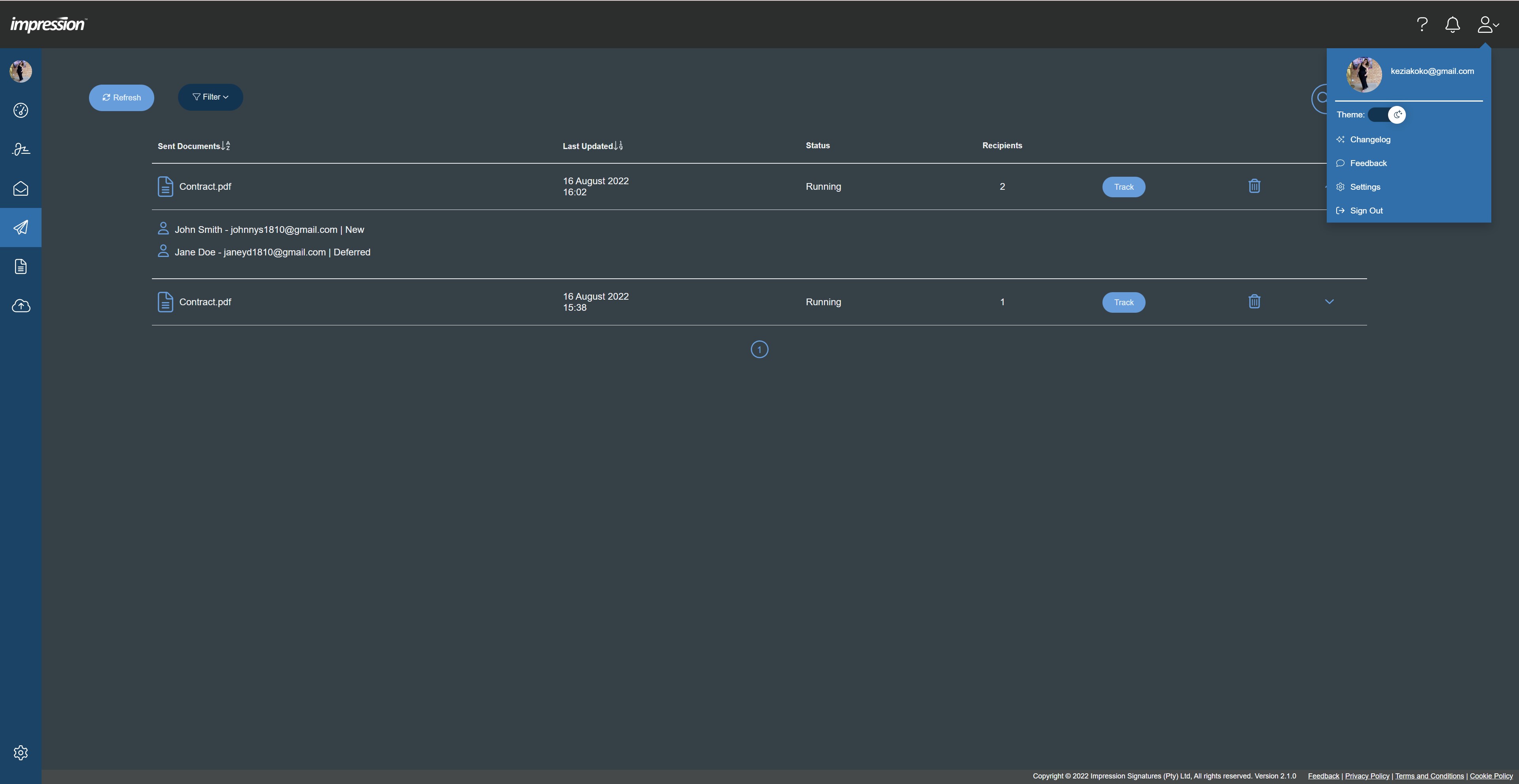Choose Sign Out in account menu

tap(1366, 210)
